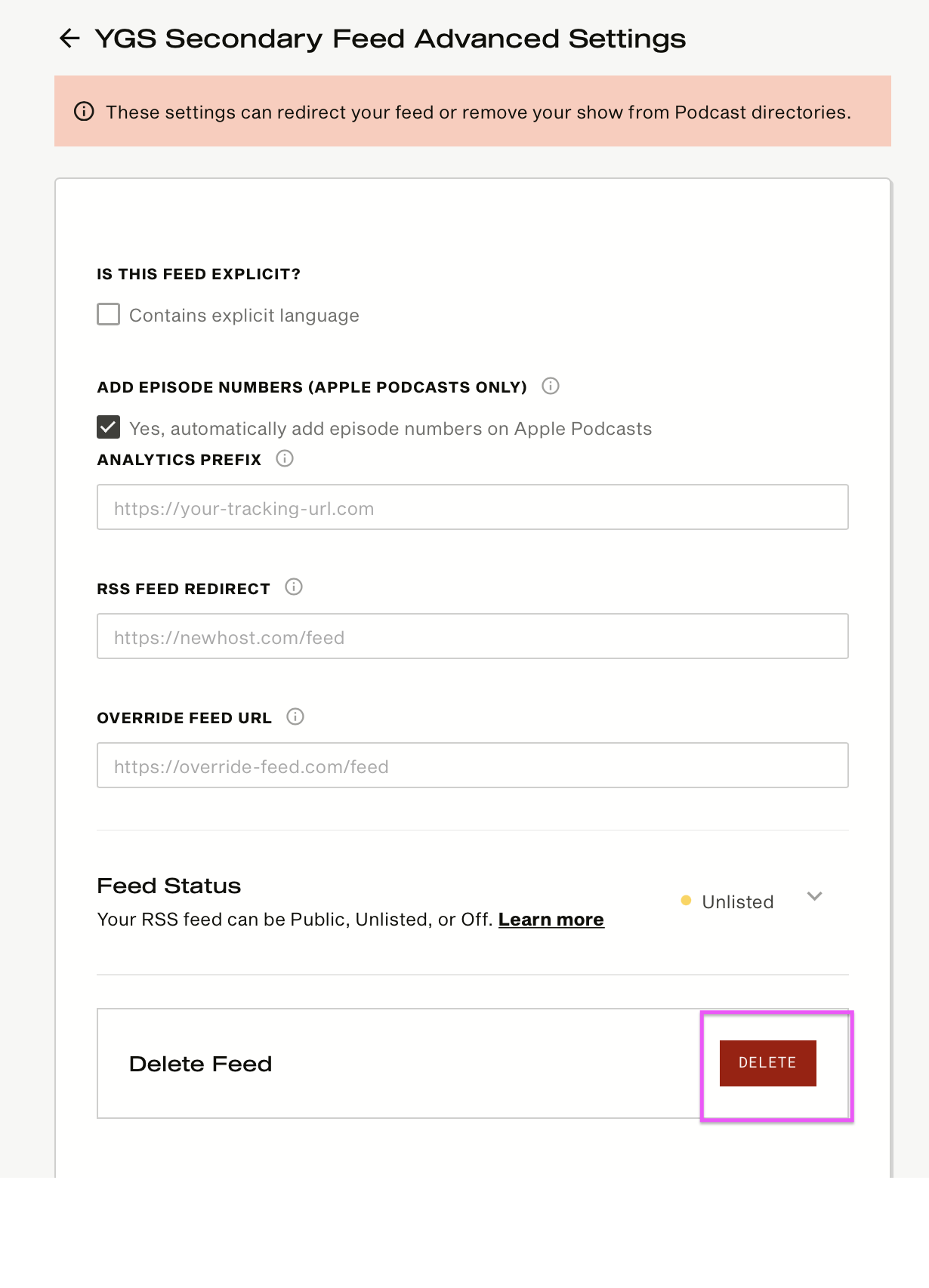Click the Delete Feed heading text
Viewport: 929px width, 1288px height.
tap(201, 1064)
